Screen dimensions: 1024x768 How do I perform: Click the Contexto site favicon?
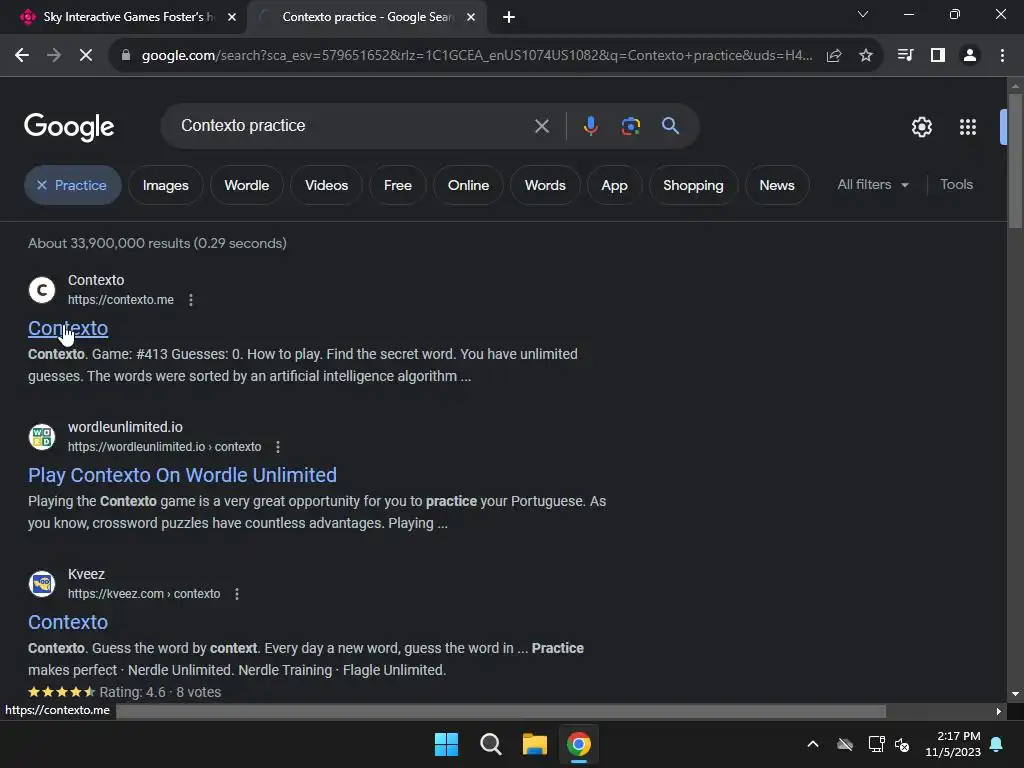(42, 290)
